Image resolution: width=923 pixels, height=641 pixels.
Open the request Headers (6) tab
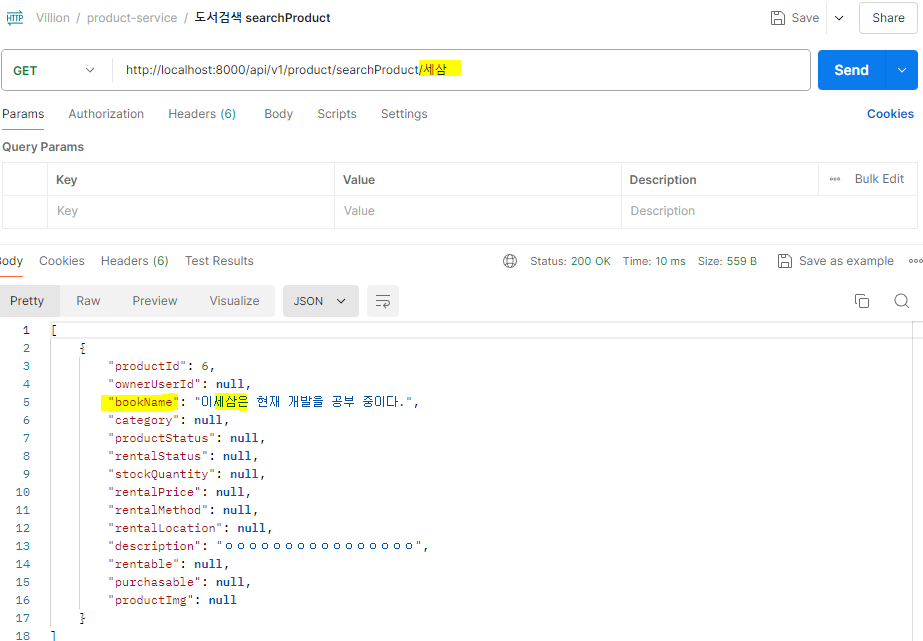pyautogui.click(x=202, y=114)
